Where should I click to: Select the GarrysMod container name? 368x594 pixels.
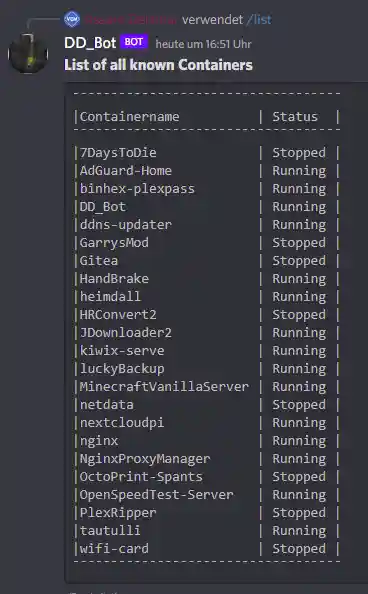tap(114, 242)
